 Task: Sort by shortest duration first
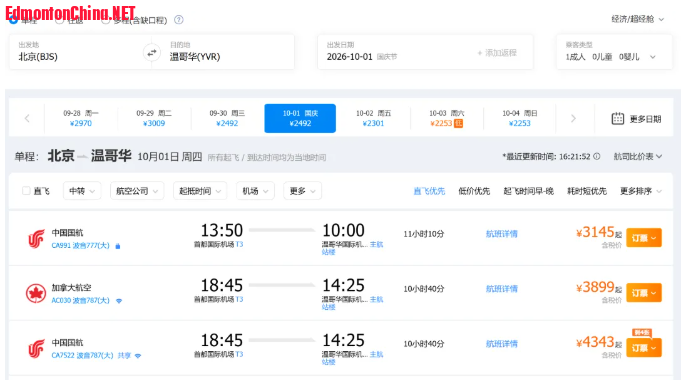pos(587,191)
